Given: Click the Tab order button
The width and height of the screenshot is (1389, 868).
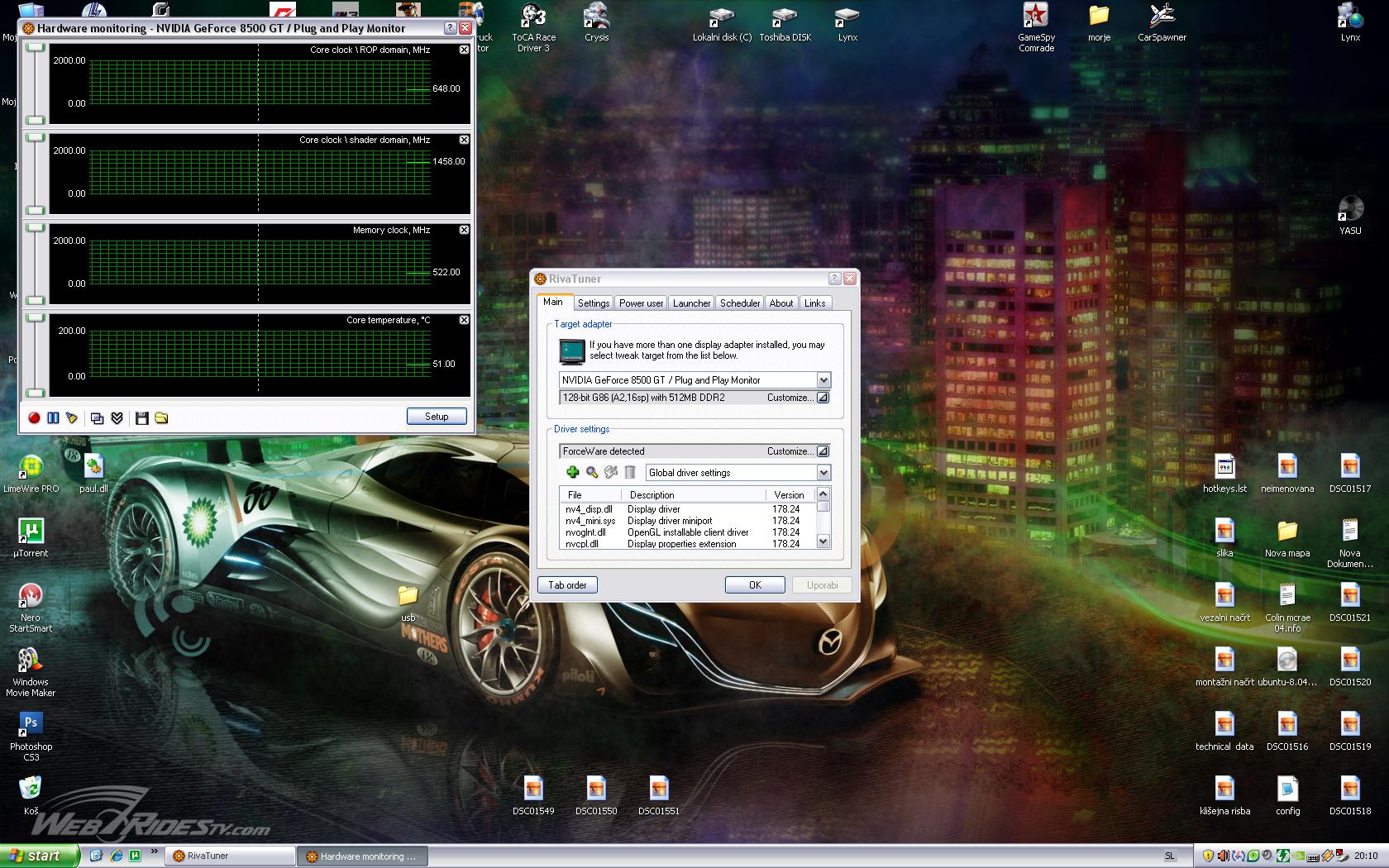Looking at the screenshot, I should [x=567, y=585].
